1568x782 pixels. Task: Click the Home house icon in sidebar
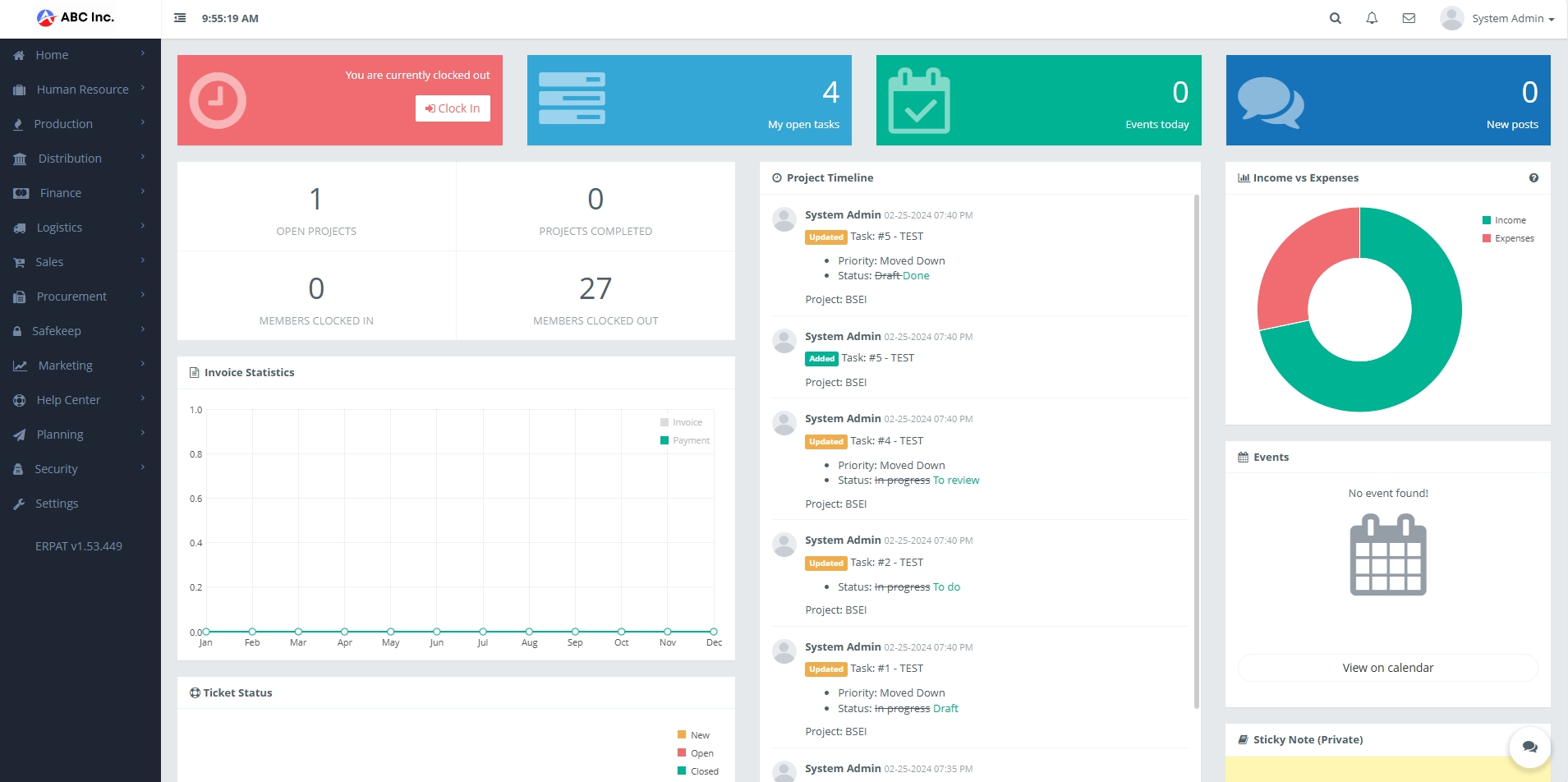[x=19, y=55]
